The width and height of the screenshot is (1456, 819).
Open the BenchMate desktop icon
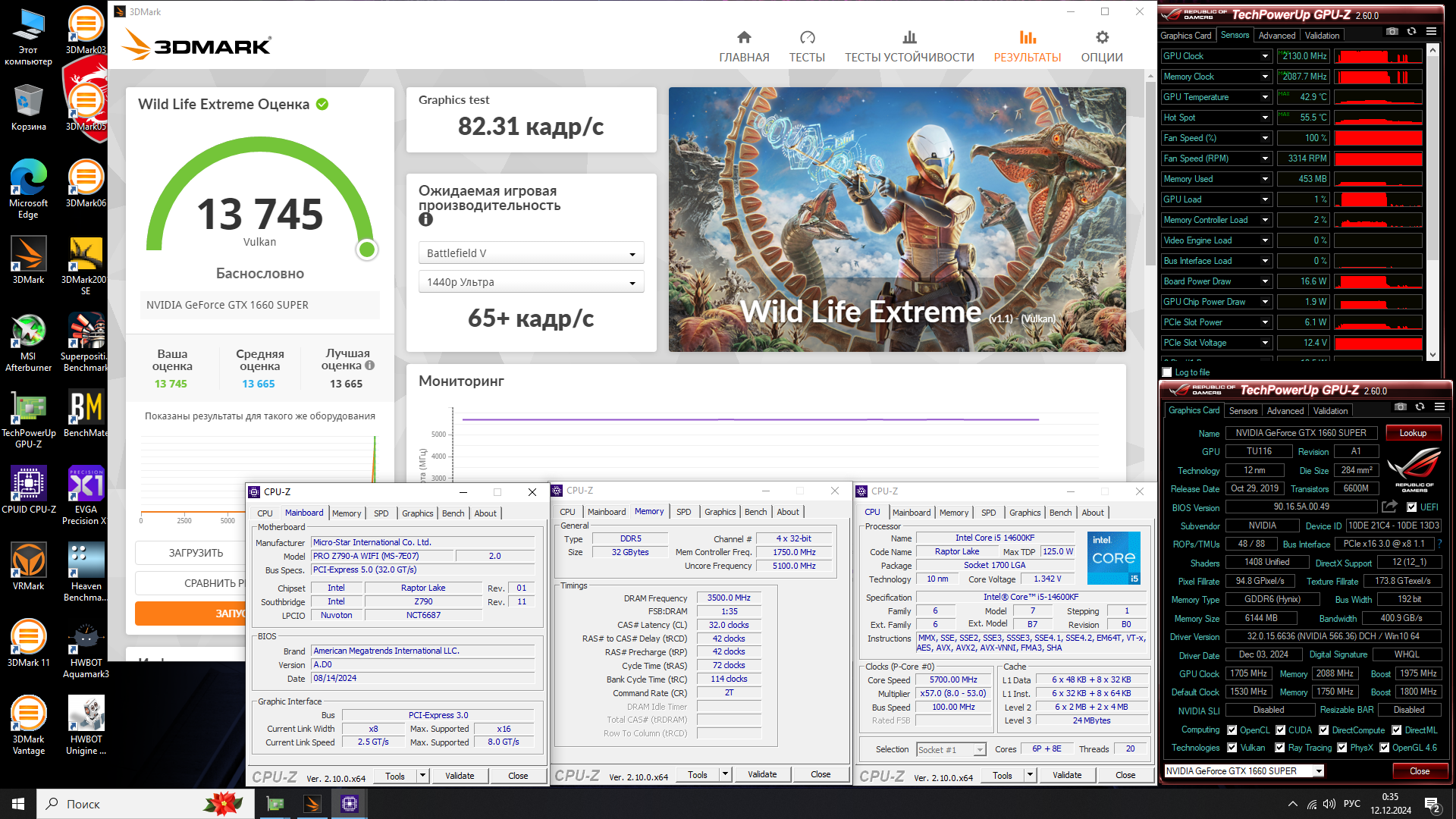86,414
